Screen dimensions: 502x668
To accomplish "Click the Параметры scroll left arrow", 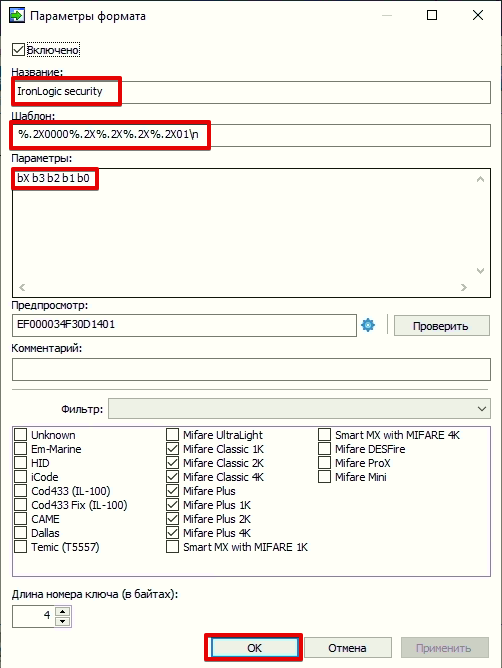I will pyautogui.click(x=22, y=288).
